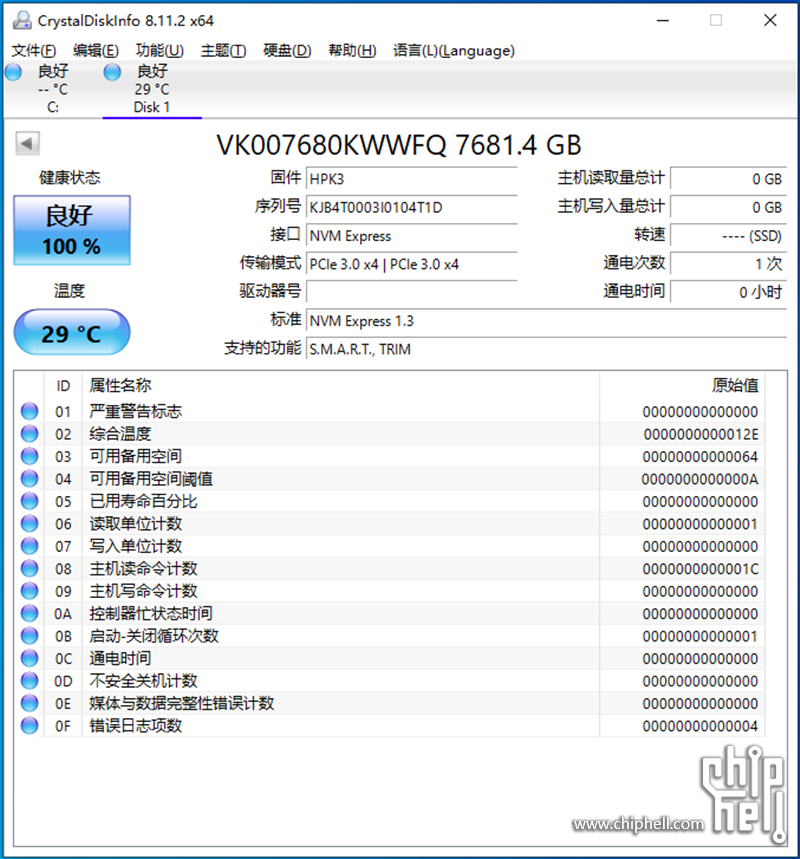Close the CrystalDiskInfo window

(x=770, y=21)
